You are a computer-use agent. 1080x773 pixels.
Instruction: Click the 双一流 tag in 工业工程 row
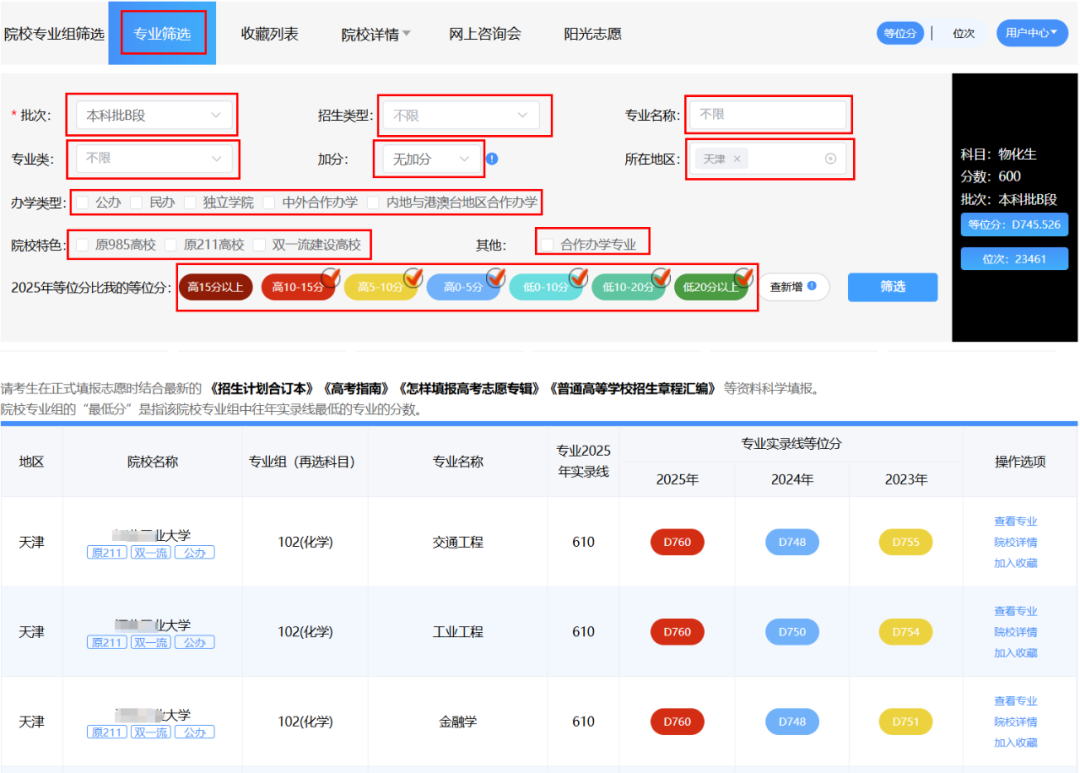click(151, 642)
